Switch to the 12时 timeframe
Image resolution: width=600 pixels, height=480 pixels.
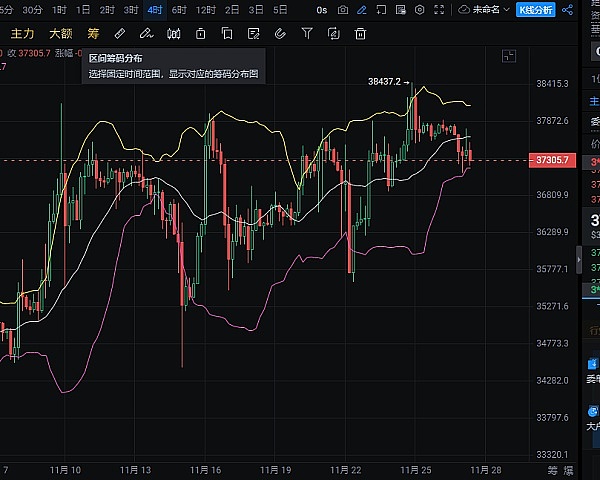205,9
